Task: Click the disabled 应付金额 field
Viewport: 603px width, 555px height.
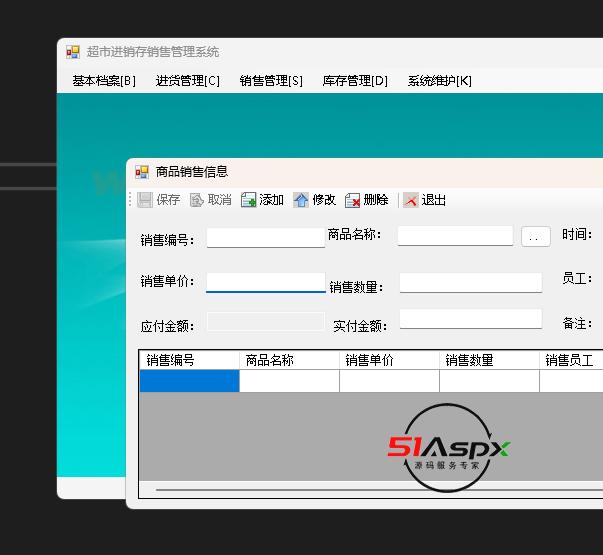Action: click(x=266, y=322)
